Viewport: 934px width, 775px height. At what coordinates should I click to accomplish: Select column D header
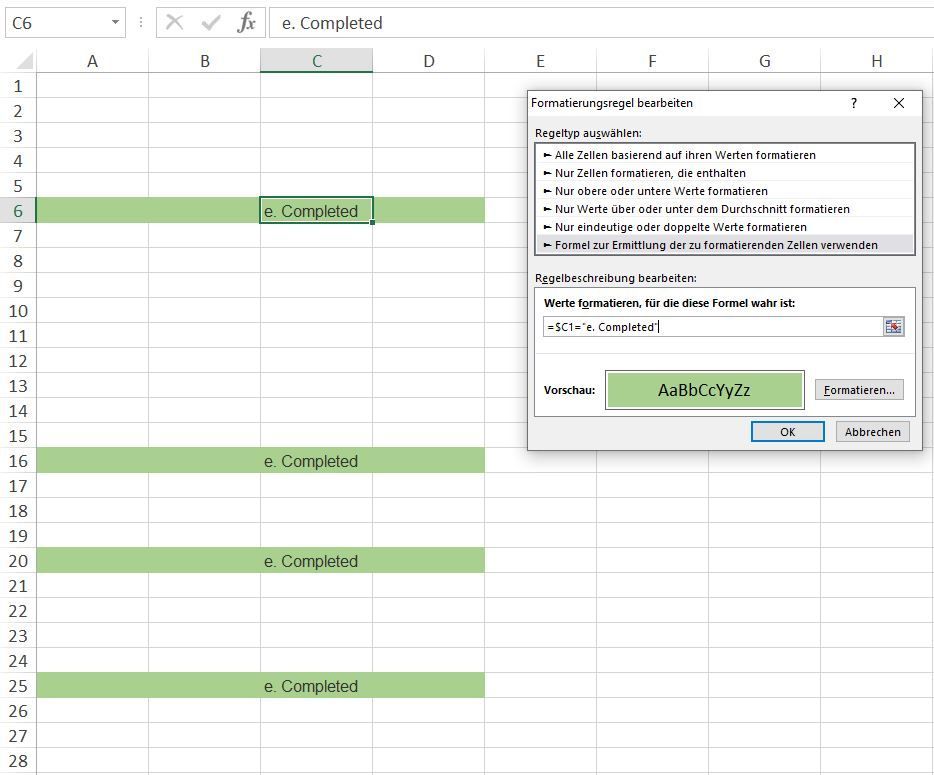[429, 61]
